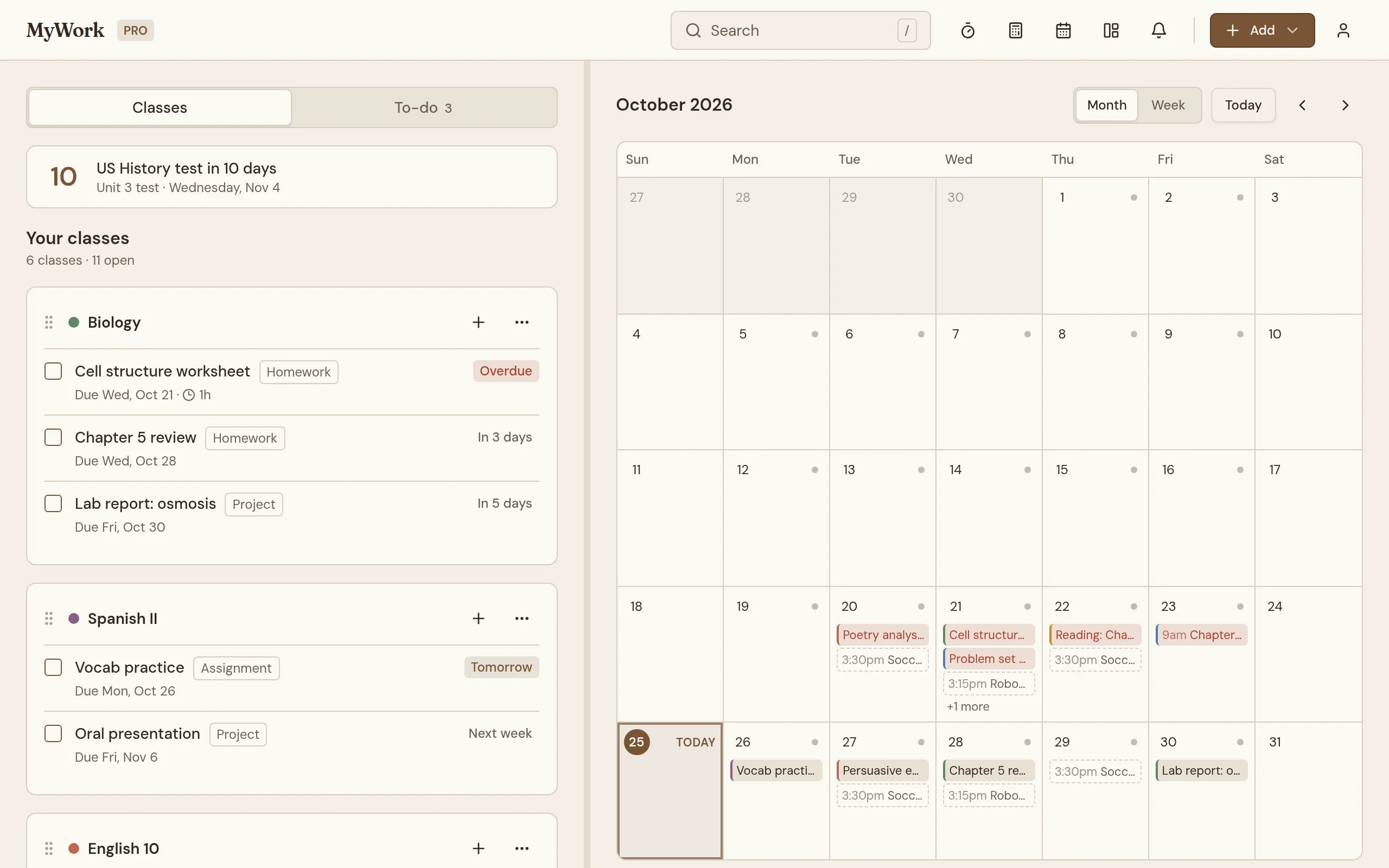Open notifications bell
1389x868 pixels.
click(x=1158, y=30)
